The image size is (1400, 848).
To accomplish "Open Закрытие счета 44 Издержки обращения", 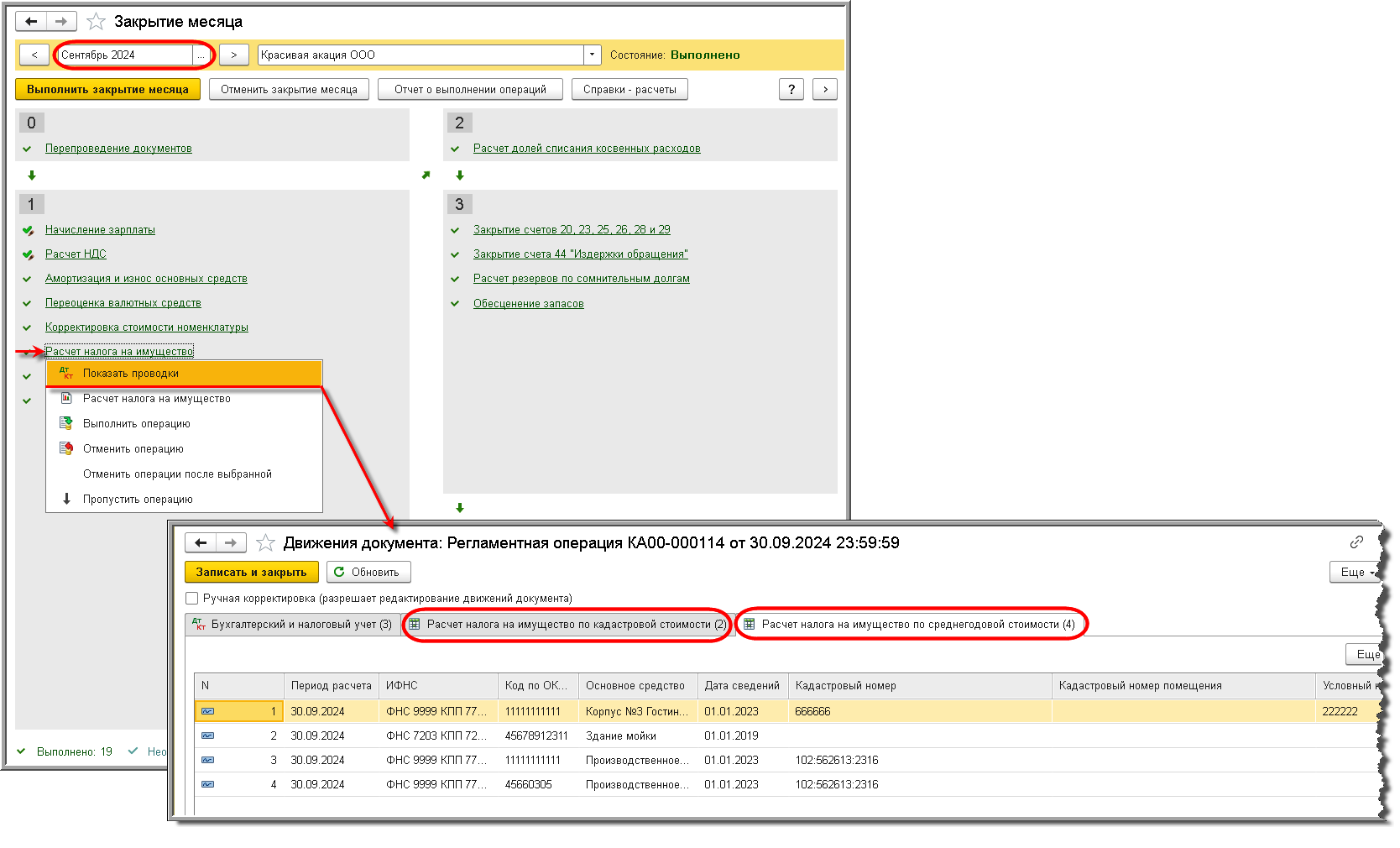I will coord(581,254).
